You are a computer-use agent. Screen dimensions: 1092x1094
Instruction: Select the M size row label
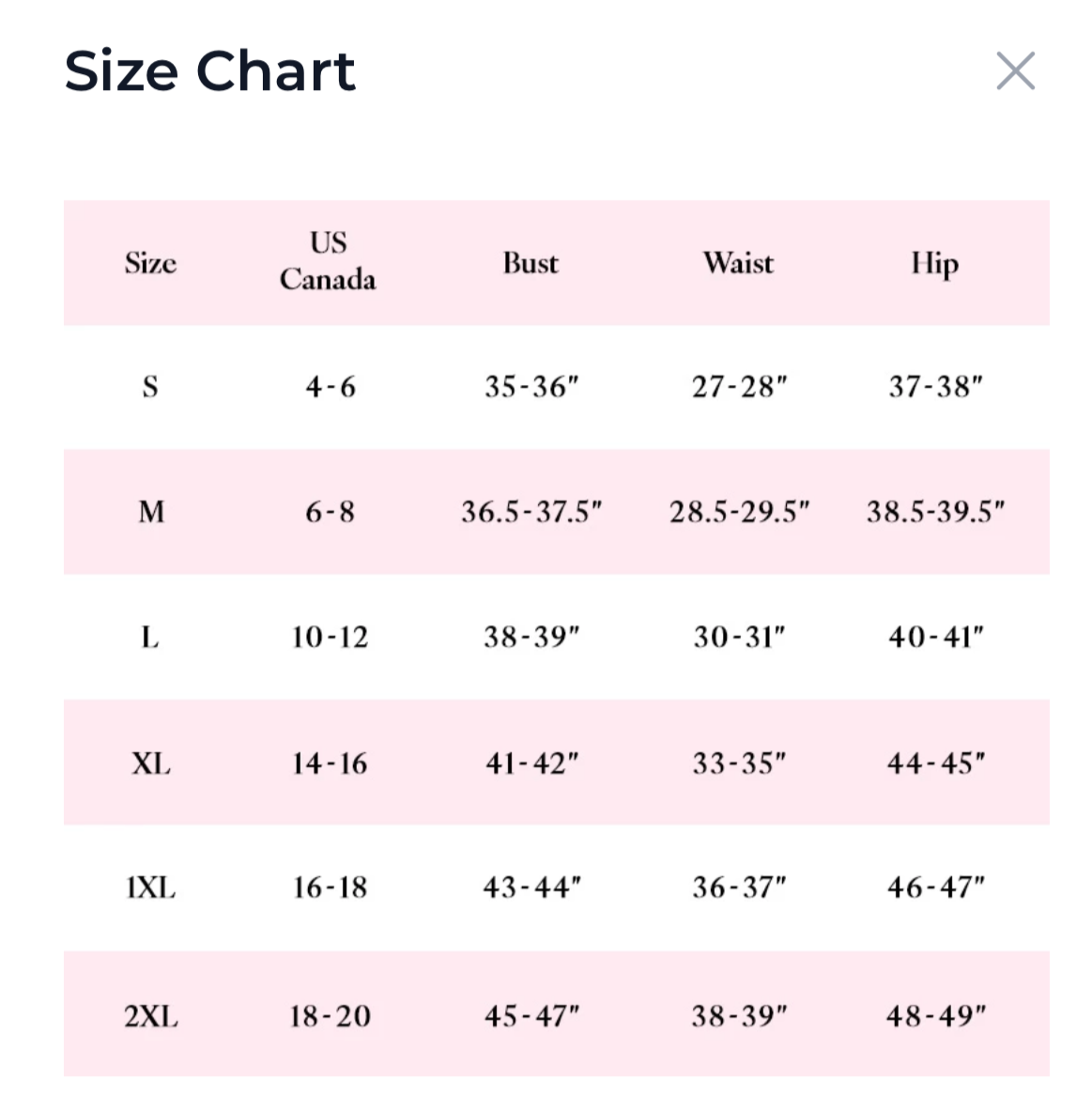tap(151, 512)
